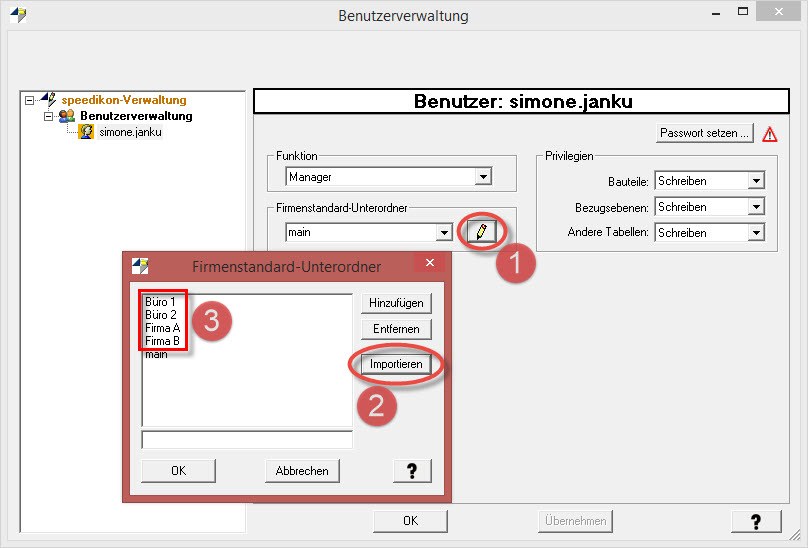Click the Benutzerverwaltung group icon in tree
This screenshot has height=548, width=808.
[x=67, y=115]
